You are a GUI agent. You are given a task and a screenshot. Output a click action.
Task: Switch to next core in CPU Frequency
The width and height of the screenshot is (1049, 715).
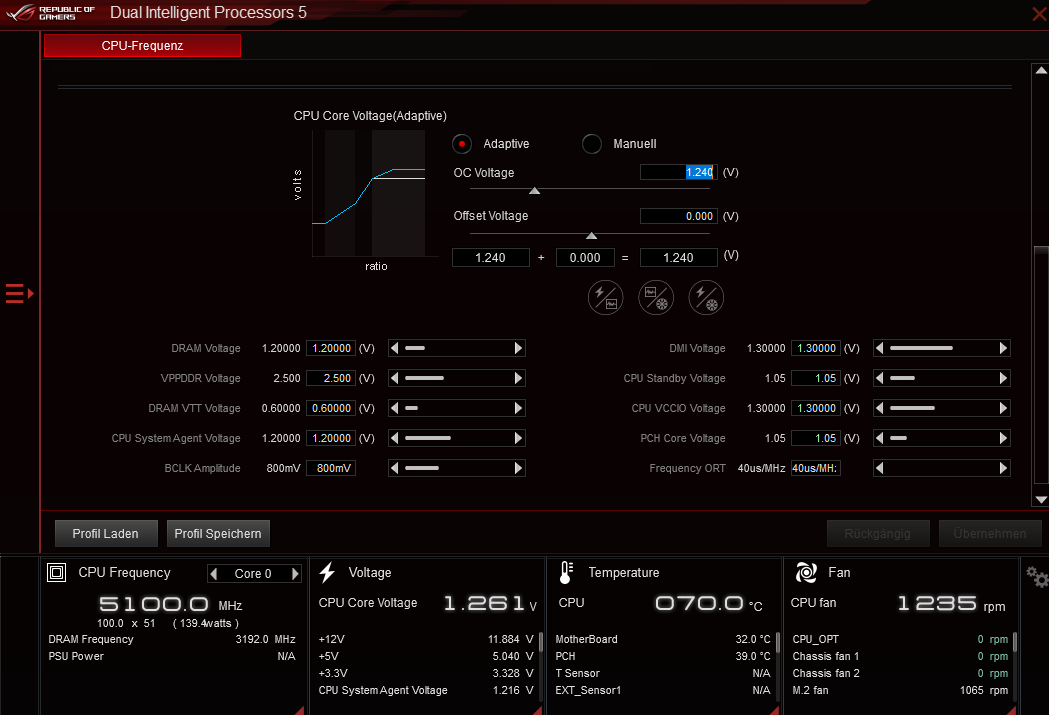pos(295,574)
